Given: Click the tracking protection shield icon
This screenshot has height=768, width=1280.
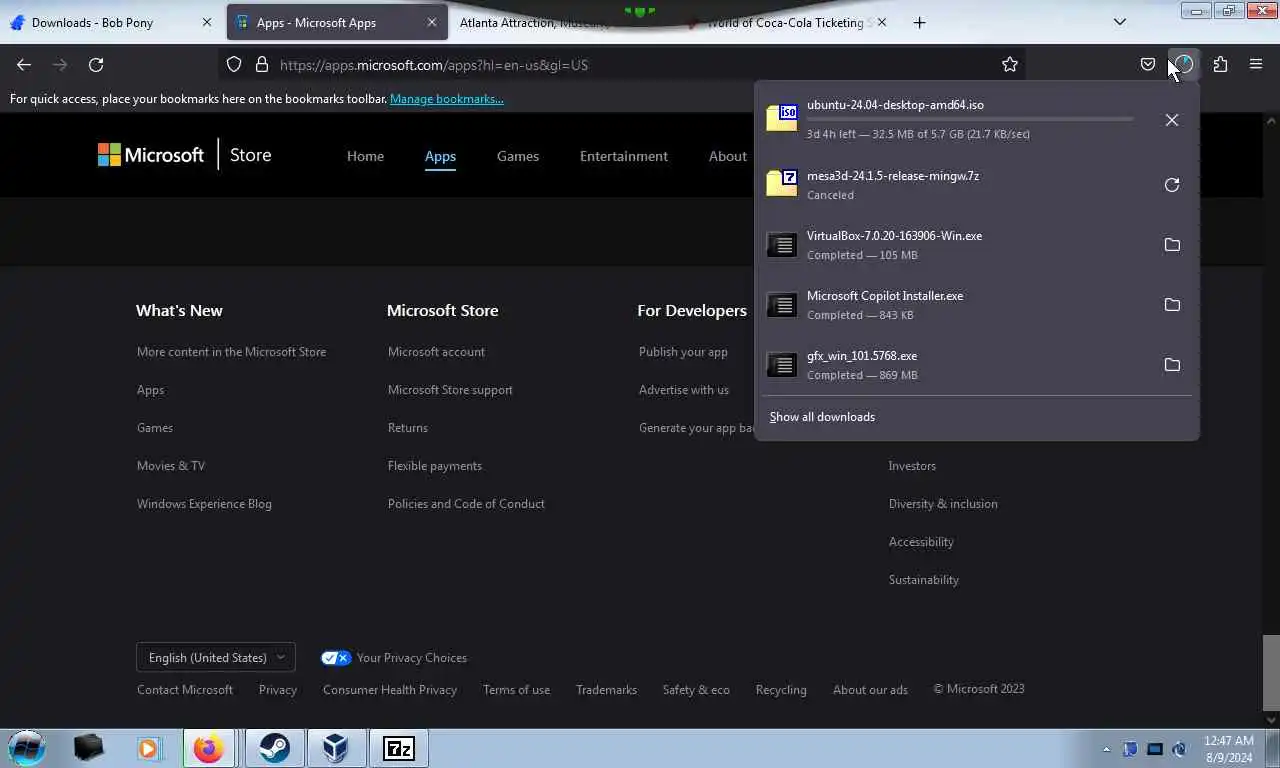Looking at the screenshot, I should click(234, 64).
